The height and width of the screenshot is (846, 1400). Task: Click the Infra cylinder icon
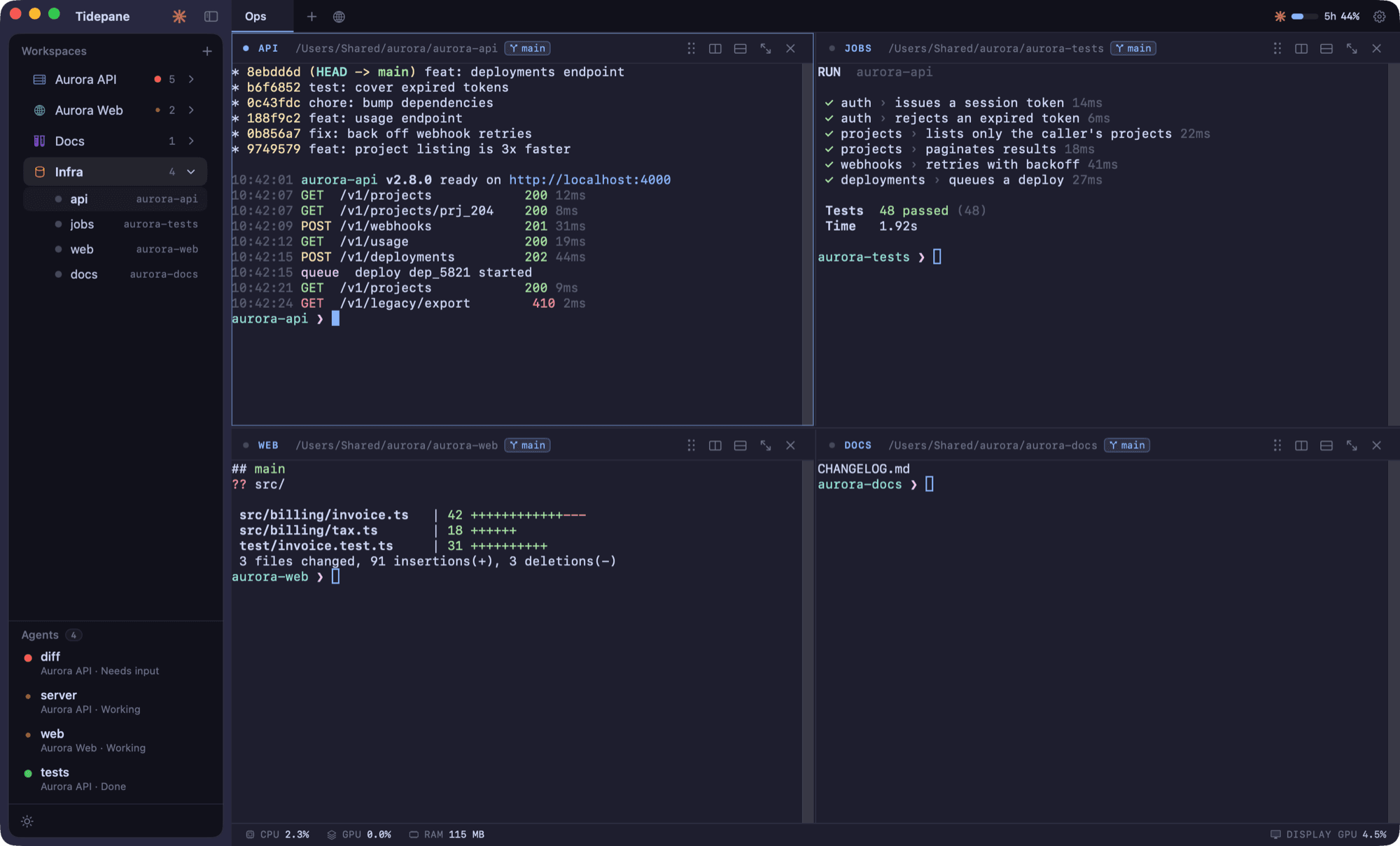click(x=39, y=171)
